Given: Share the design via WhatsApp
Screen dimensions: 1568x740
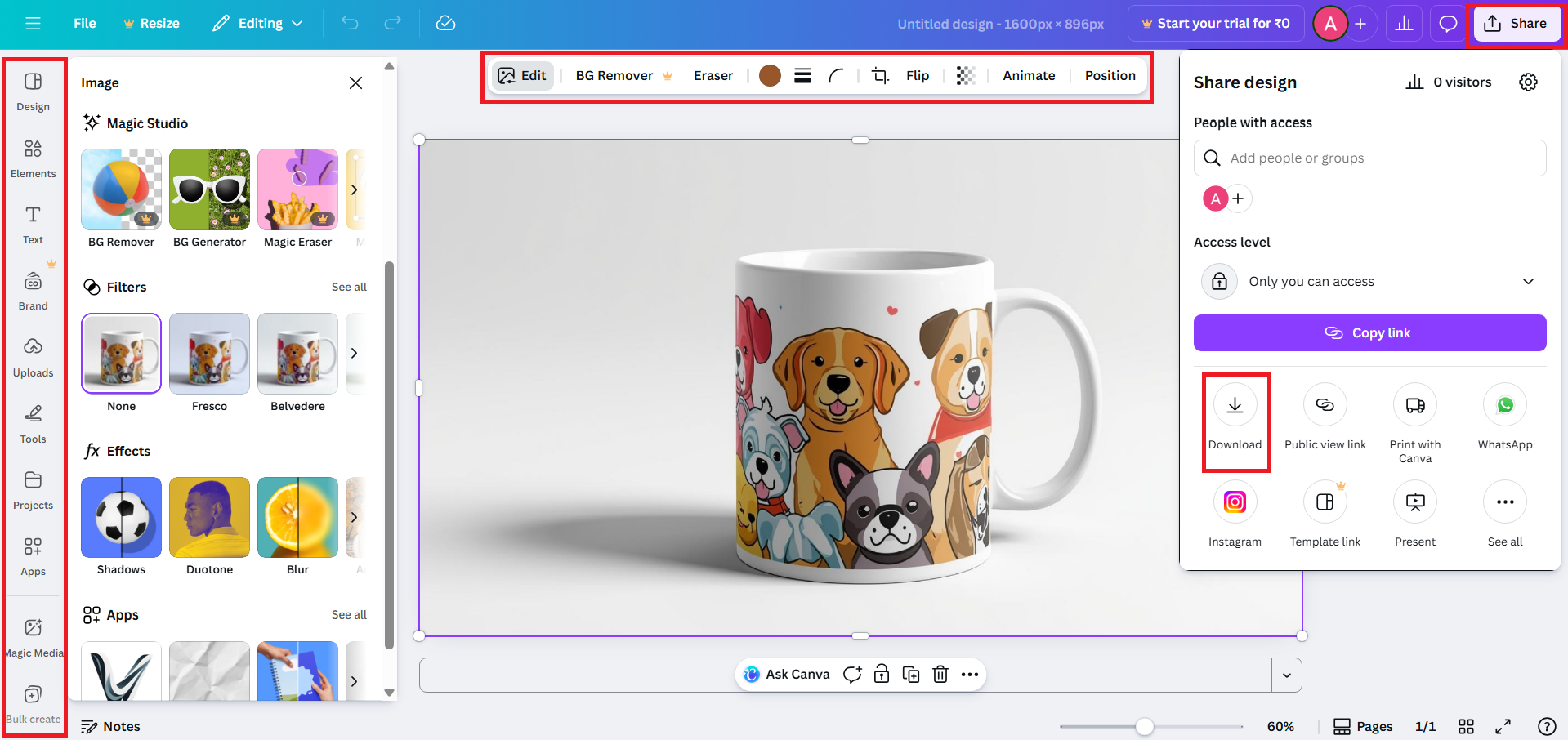Looking at the screenshot, I should [1504, 404].
